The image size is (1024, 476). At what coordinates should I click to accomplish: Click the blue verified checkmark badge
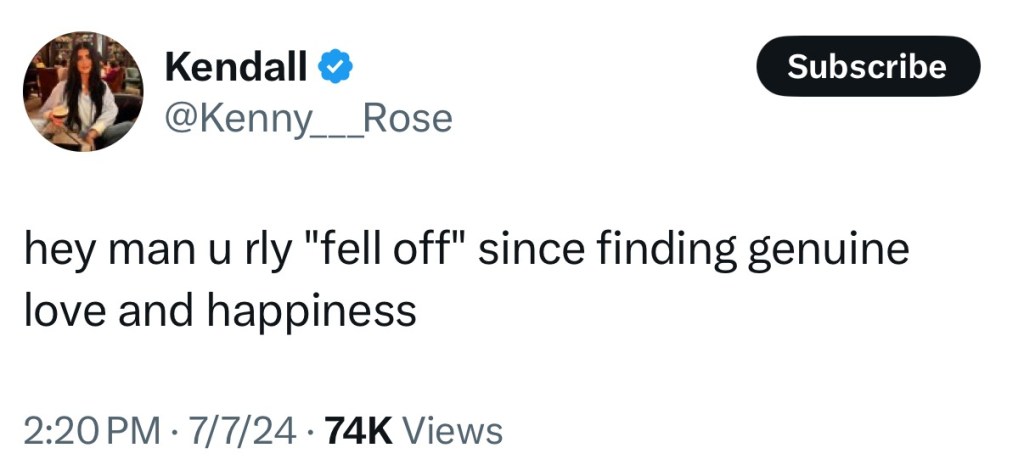click(334, 68)
